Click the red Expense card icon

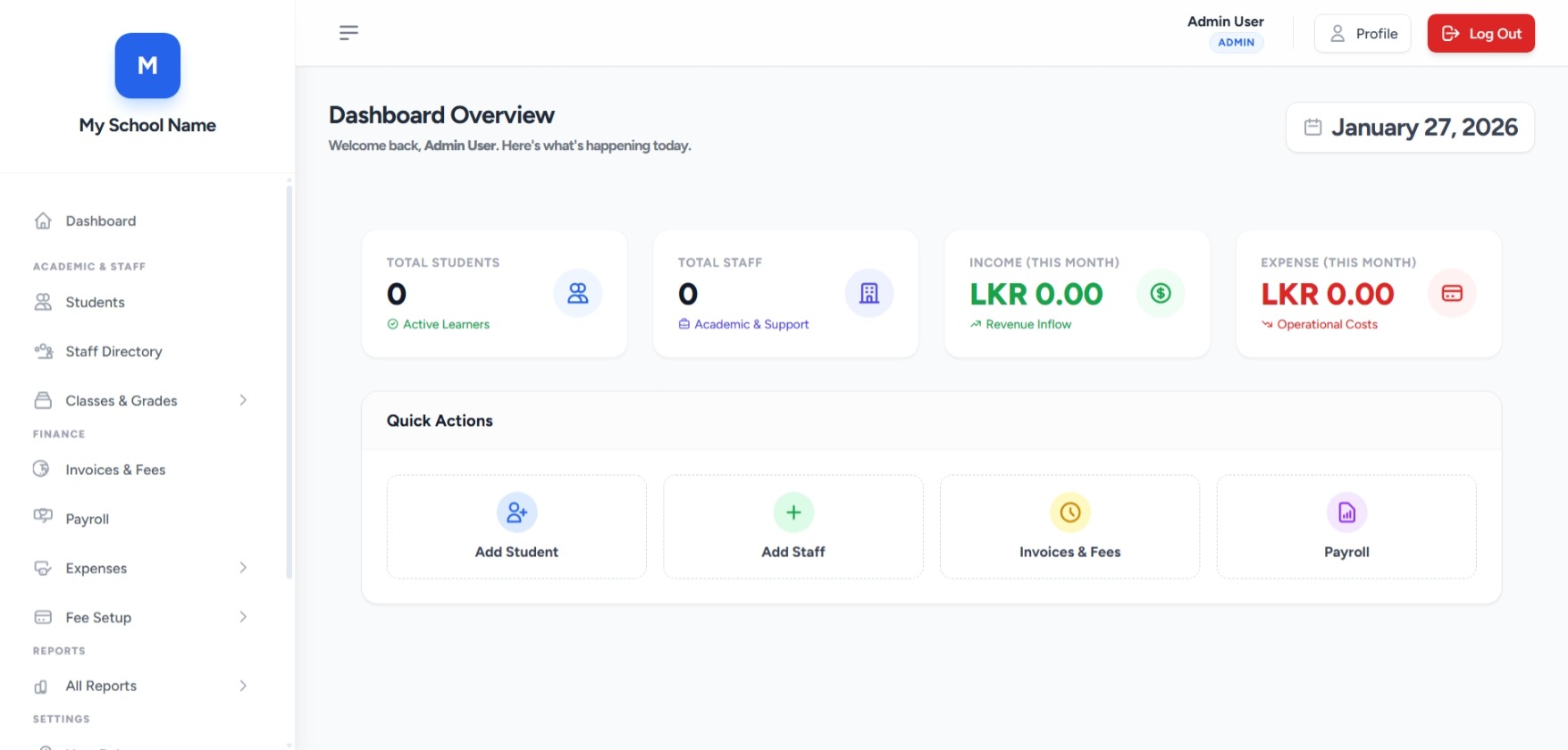[x=1452, y=293]
